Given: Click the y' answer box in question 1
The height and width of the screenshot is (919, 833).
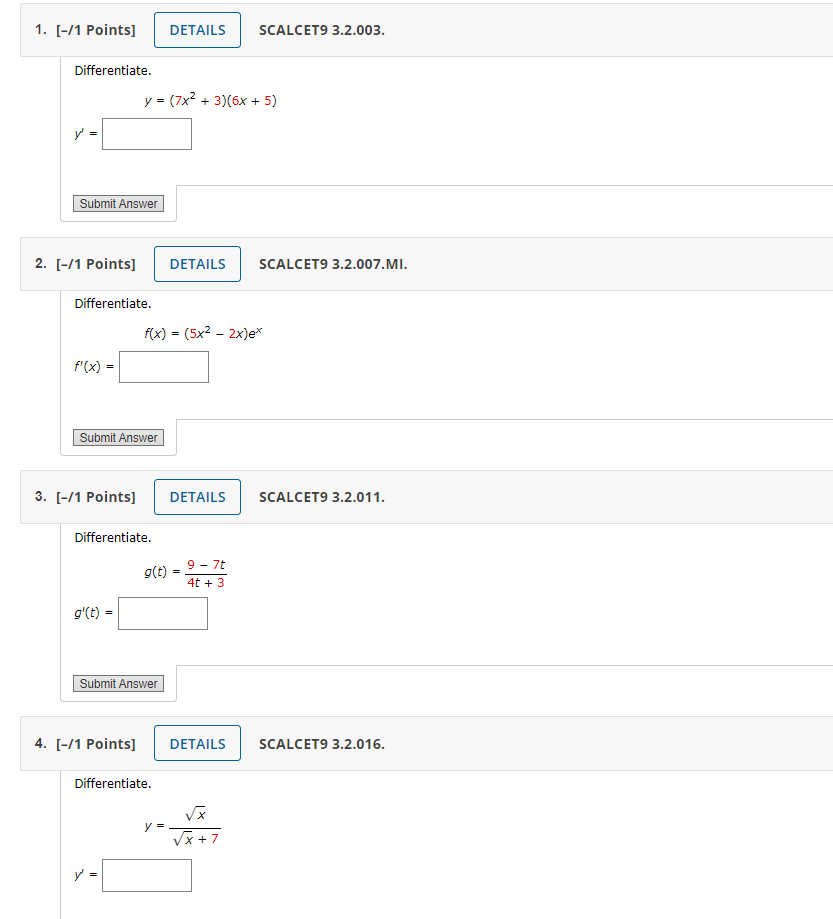Looking at the screenshot, I should point(146,133).
